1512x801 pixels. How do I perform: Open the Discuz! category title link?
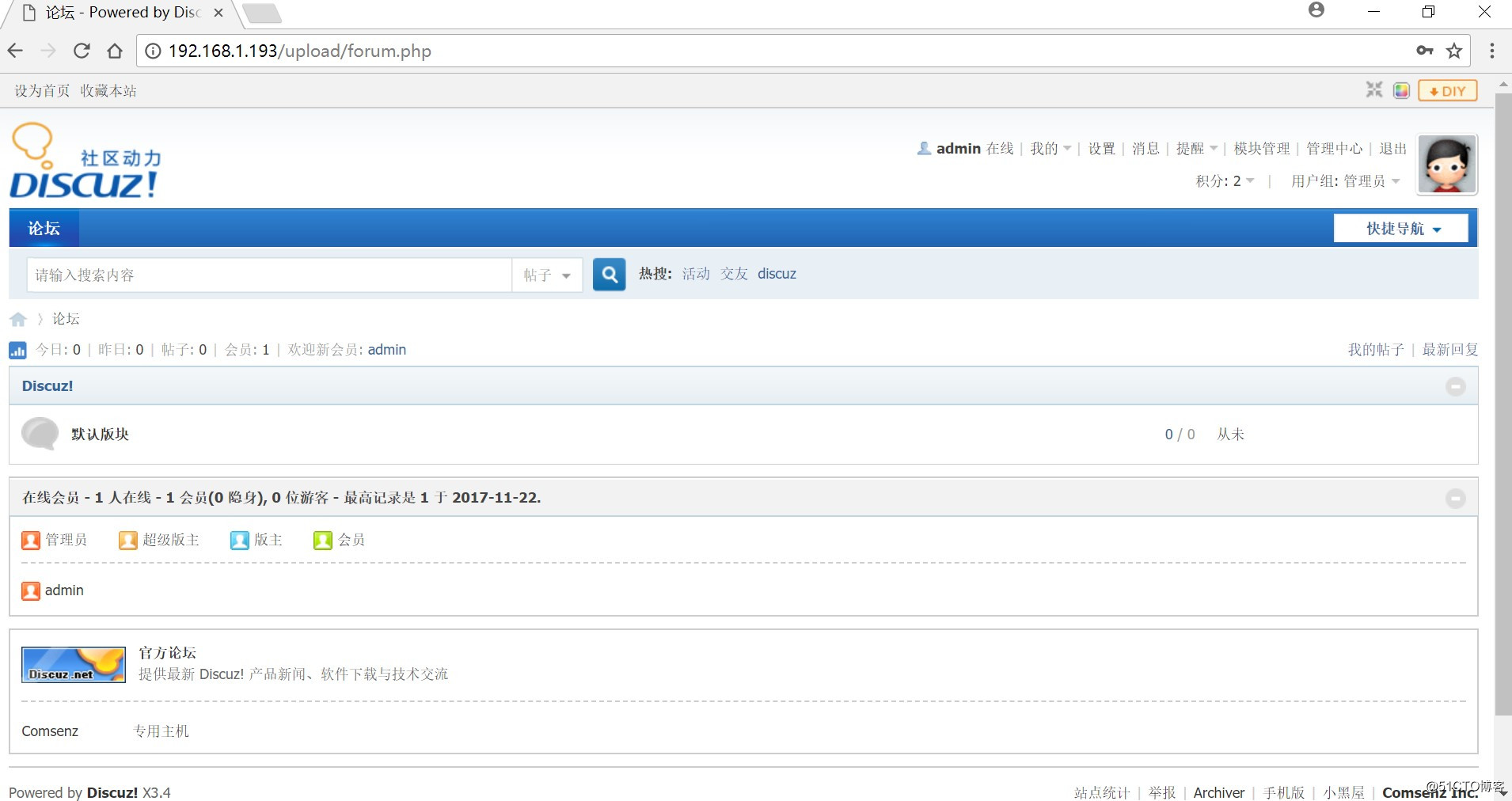[x=47, y=386]
